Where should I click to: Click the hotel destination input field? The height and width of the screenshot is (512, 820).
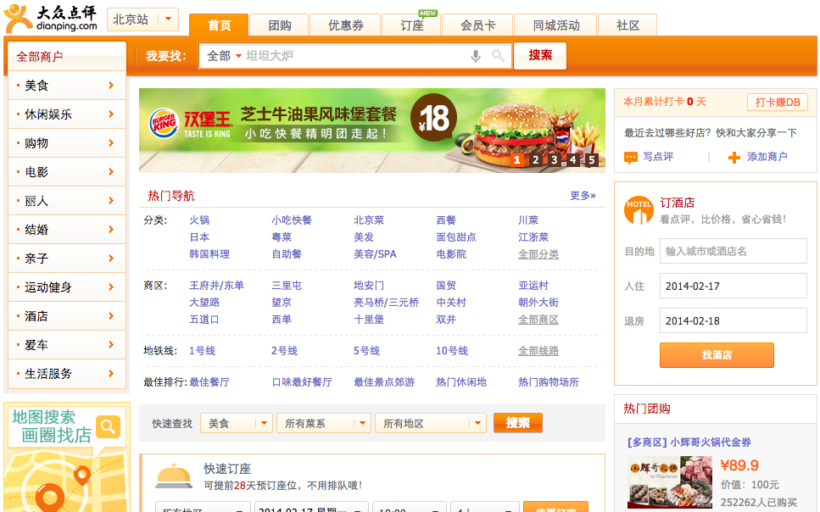pos(733,251)
